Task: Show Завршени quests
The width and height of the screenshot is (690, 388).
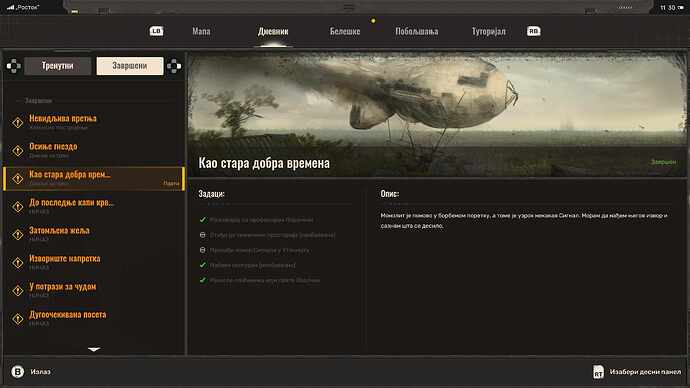Action: (x=130, y=66)
